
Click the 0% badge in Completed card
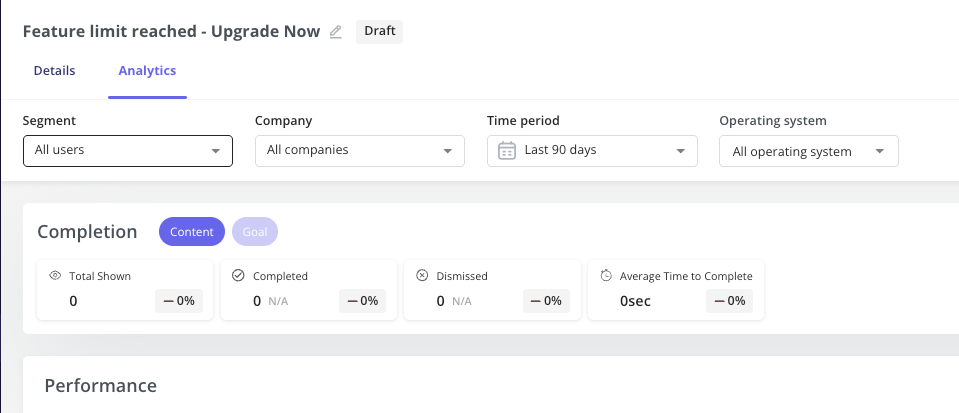[x=363, y=300]
